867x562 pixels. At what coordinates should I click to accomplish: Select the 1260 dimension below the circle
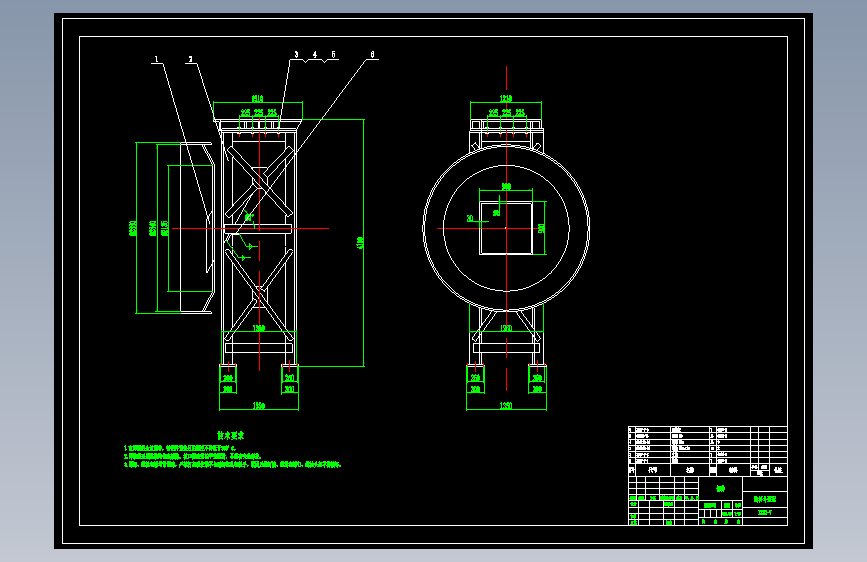(x=506, y=329)
